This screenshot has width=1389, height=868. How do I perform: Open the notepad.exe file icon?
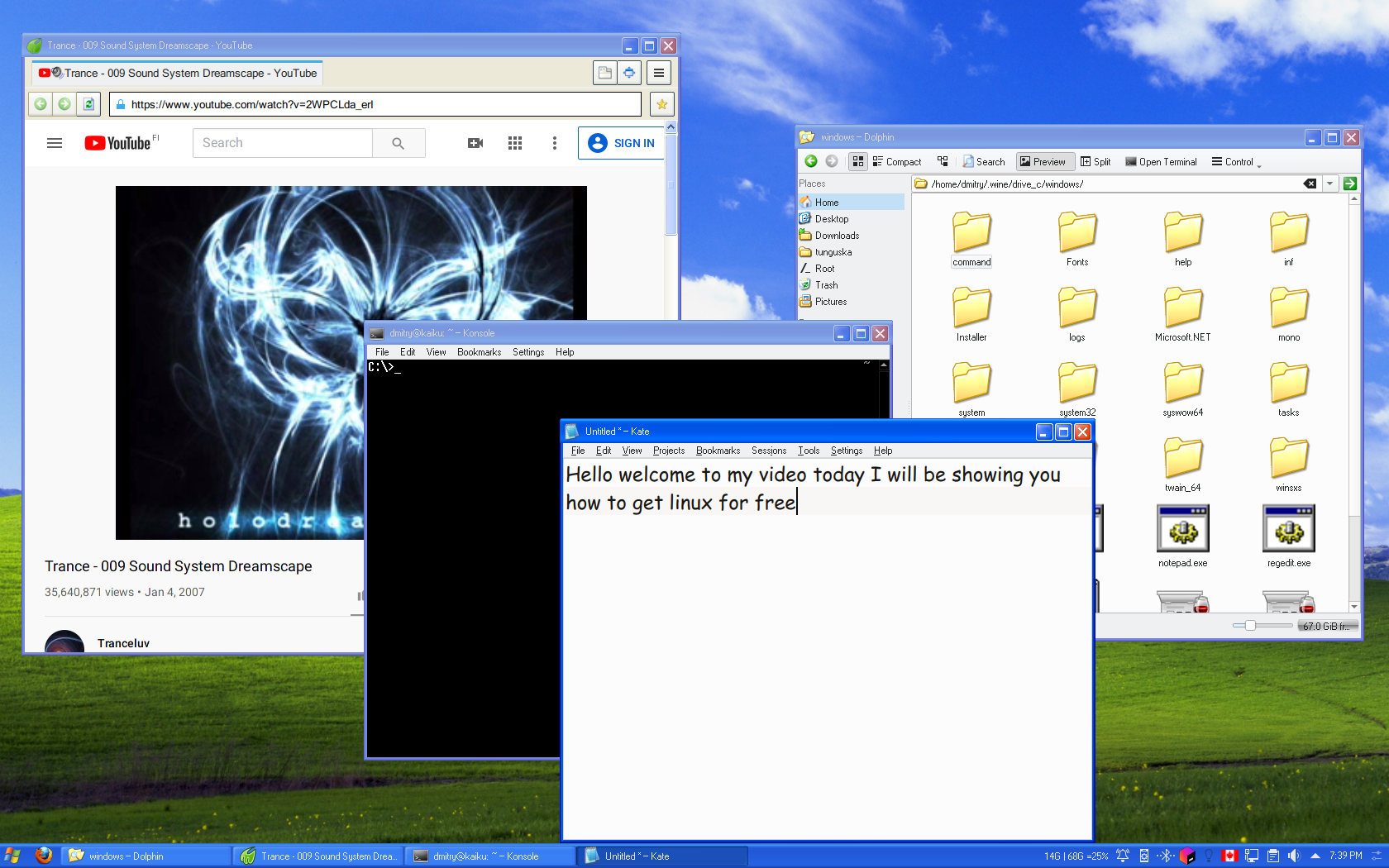[x=1183, y=536]
